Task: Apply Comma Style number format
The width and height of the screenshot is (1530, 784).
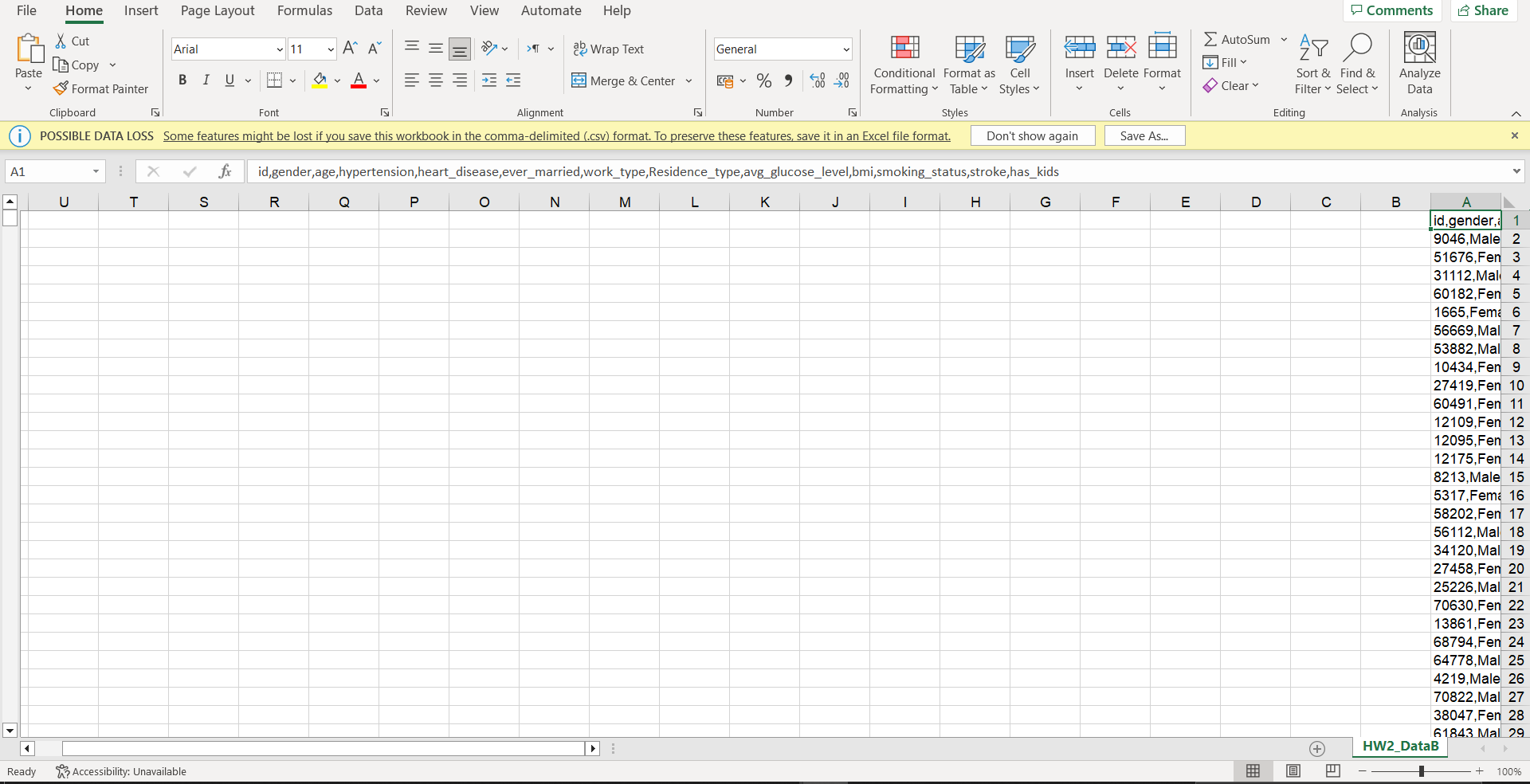Action: (x=788, y=80)
